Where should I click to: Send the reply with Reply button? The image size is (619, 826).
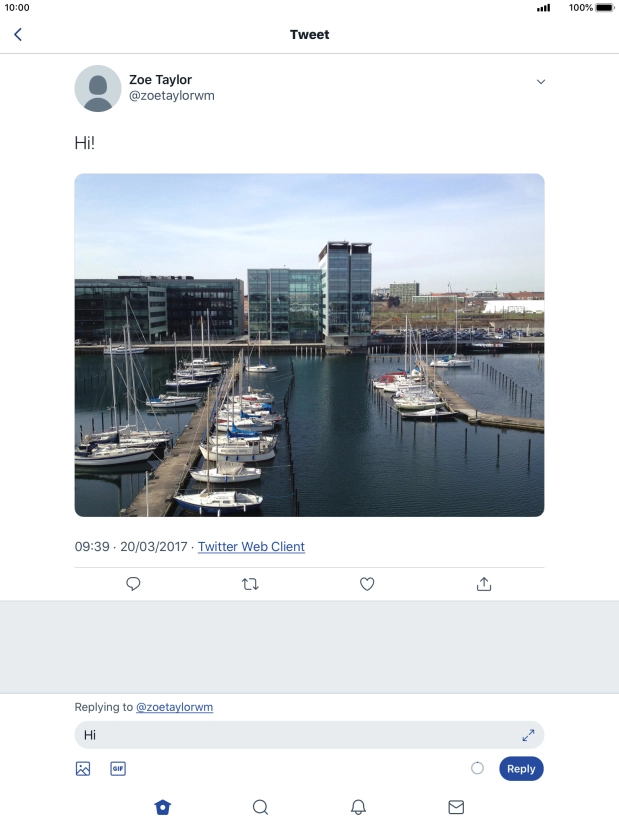tap(521, 769)
